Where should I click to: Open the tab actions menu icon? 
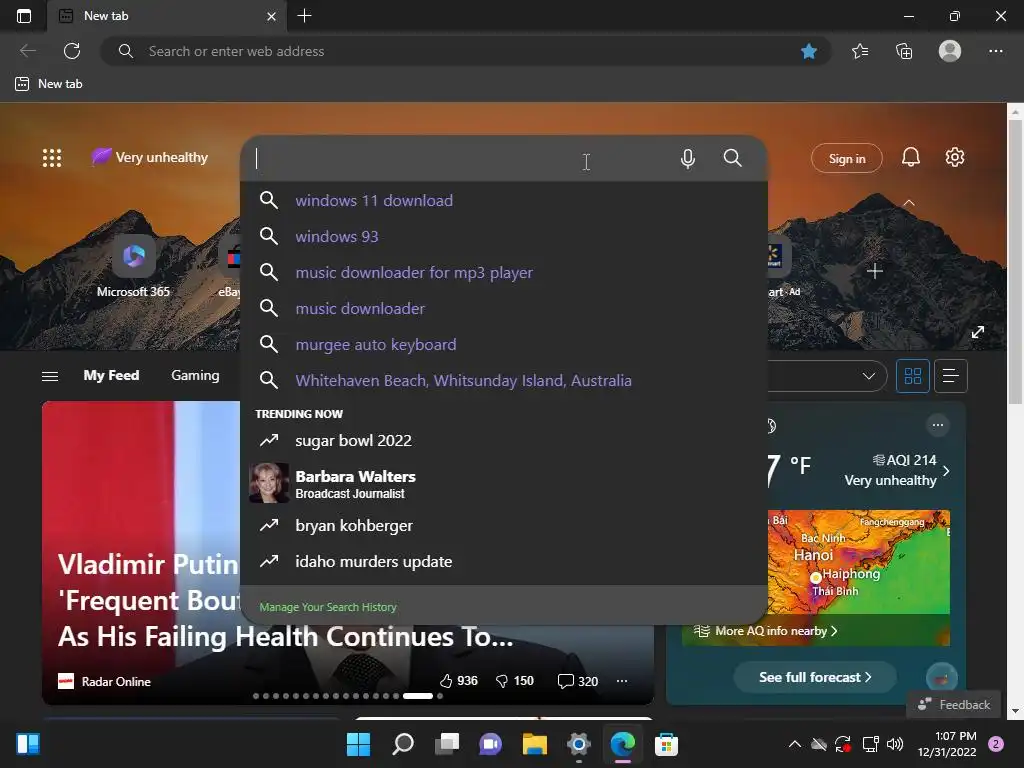24,16
